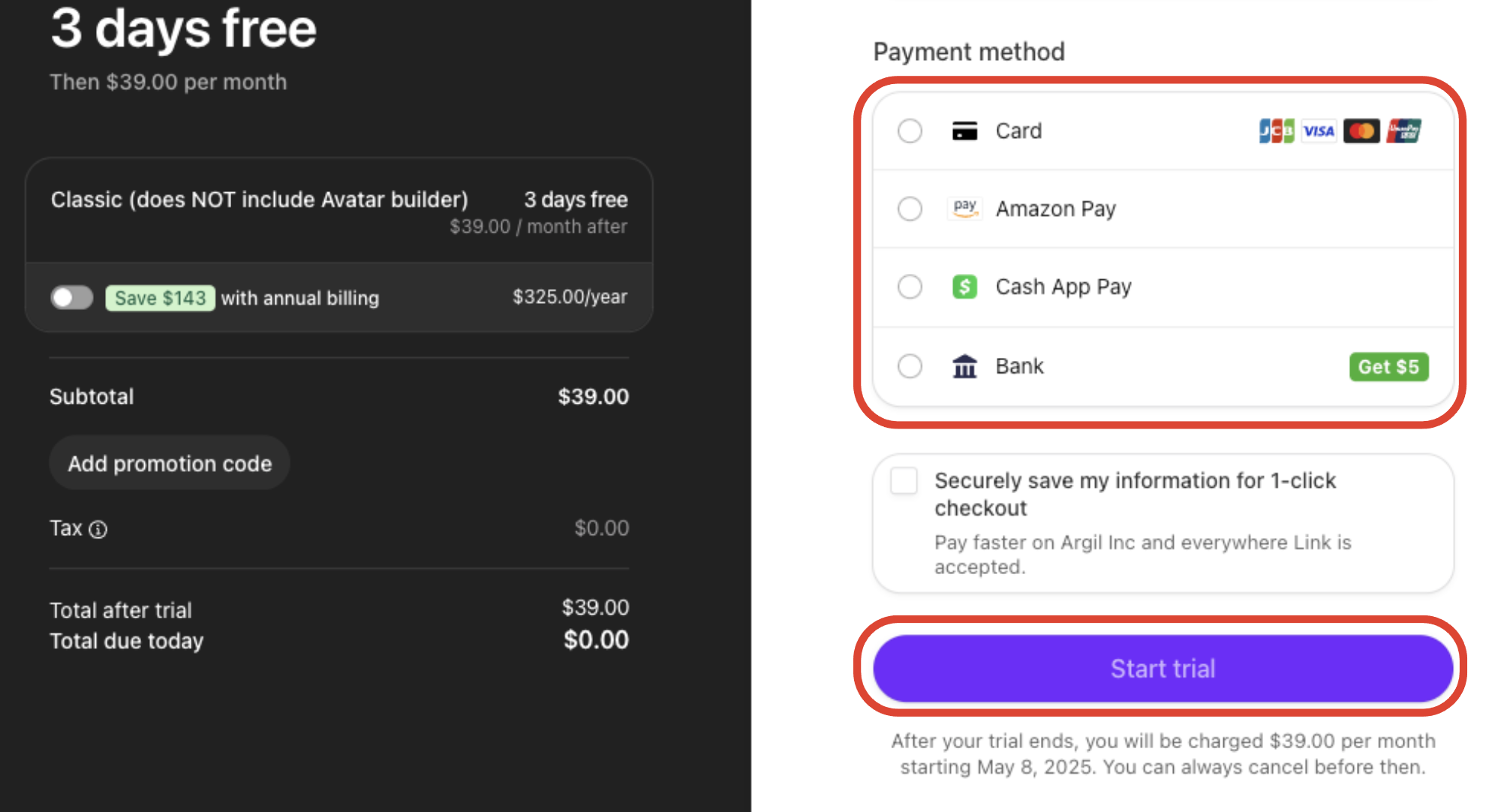The height and width of the screenshot is (812, 1510).
Task: Click the UnionPay card brand logo
Action: tap(1403, 131)
